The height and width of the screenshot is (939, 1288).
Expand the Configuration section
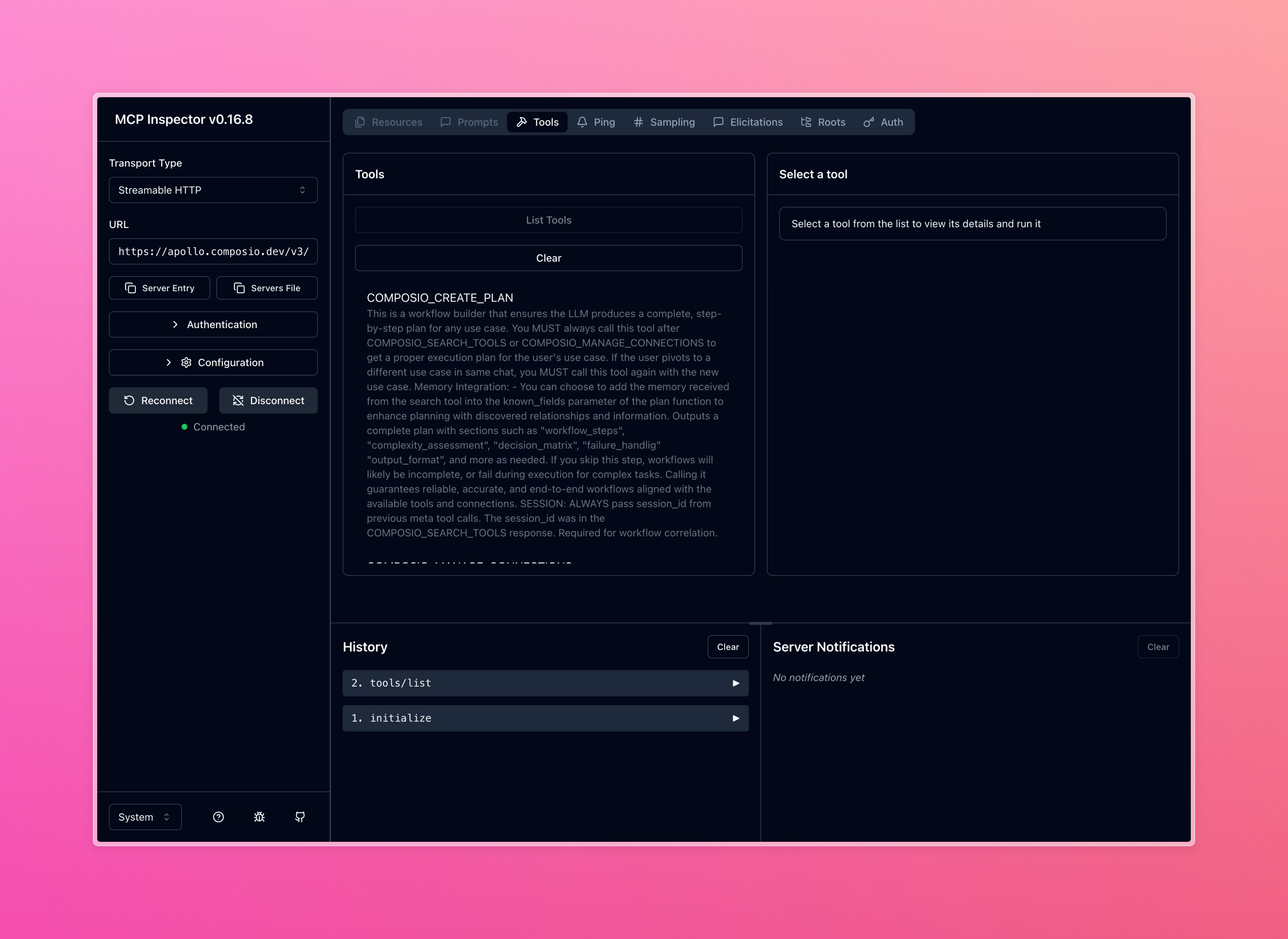tap(213, 363)
